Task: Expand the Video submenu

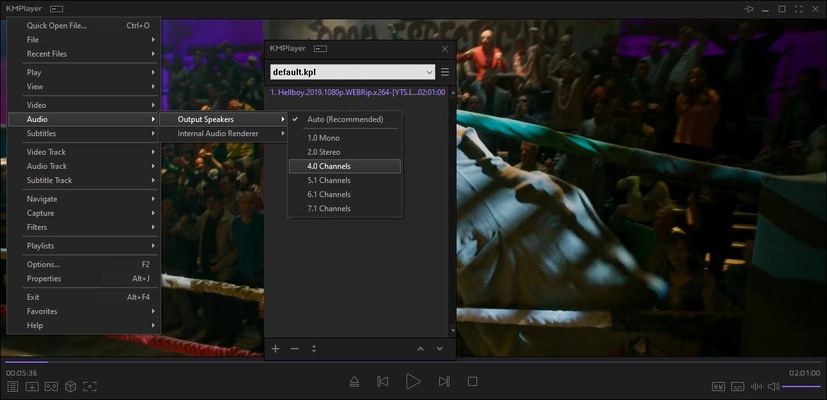Action: 84,105
